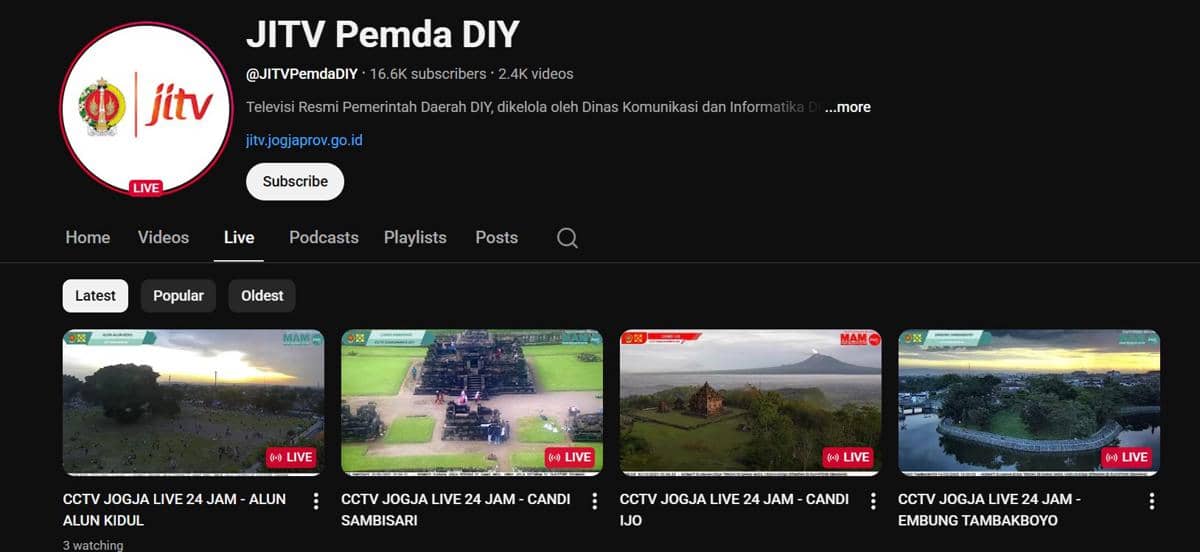Switch to the Podcasts tab
Image resolution: width=1200 pixels, height=552 pixels.
point(324,238)
